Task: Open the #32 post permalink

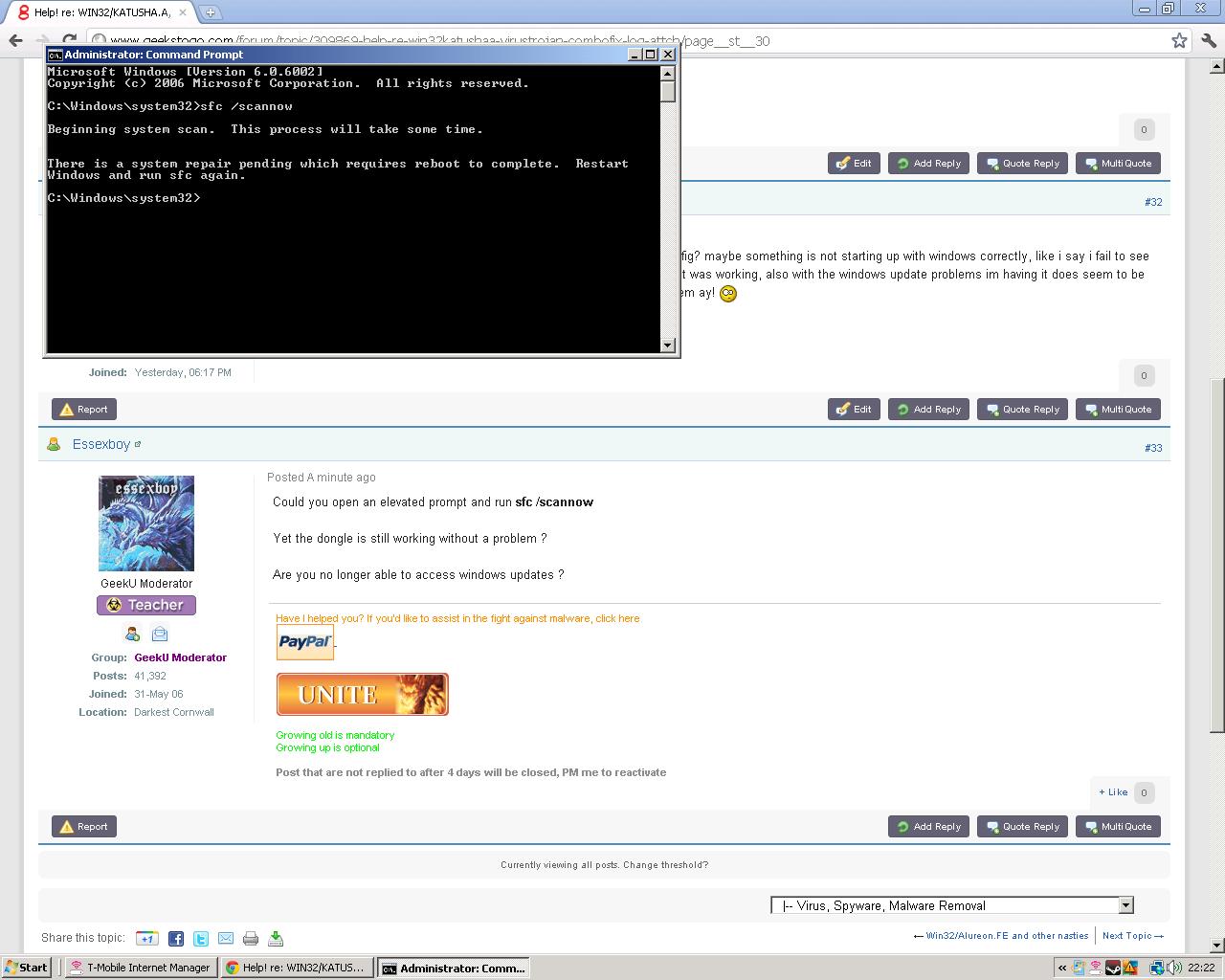Action: (x=1153, y=202)
